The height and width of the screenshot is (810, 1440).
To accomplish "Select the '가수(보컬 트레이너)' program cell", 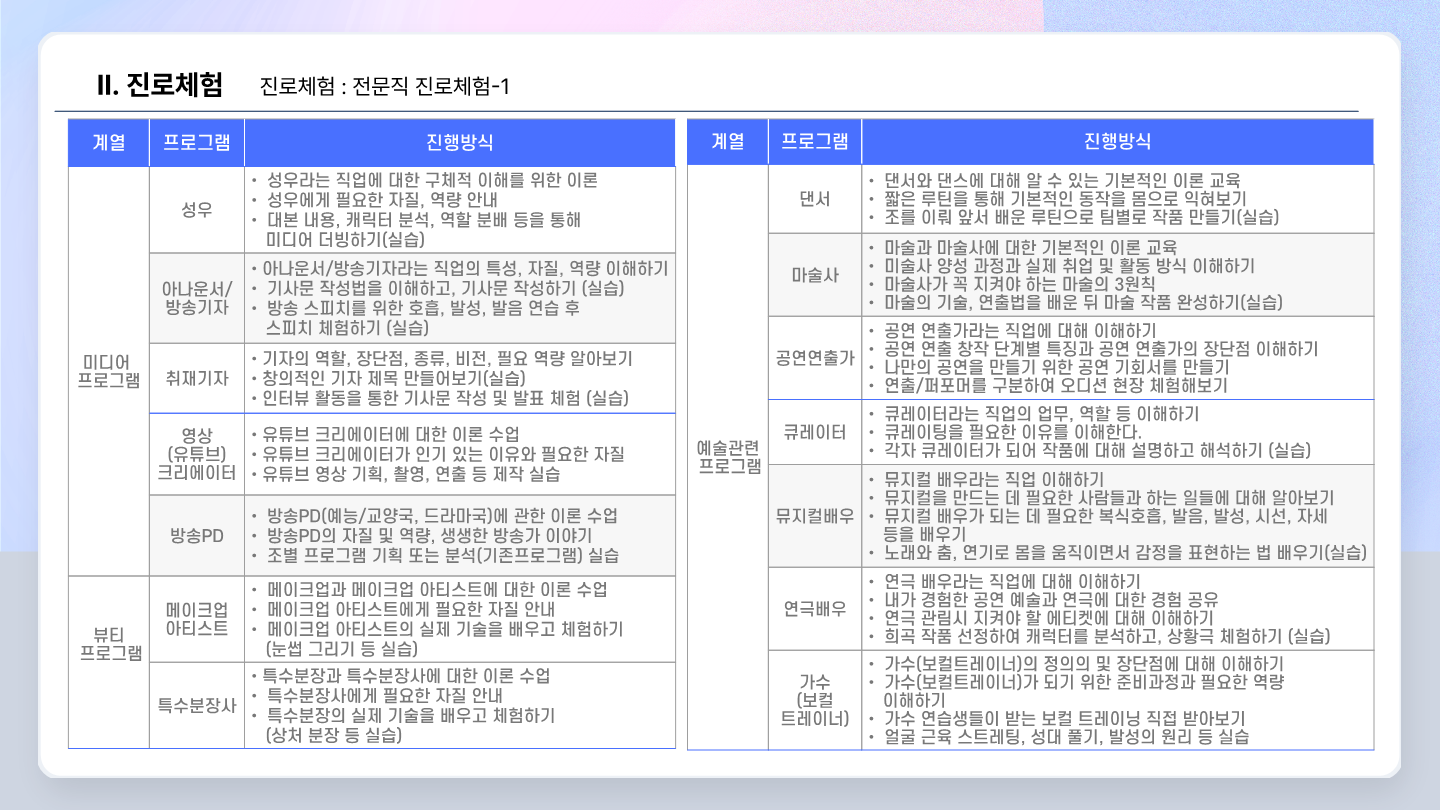I will (815, 700).
